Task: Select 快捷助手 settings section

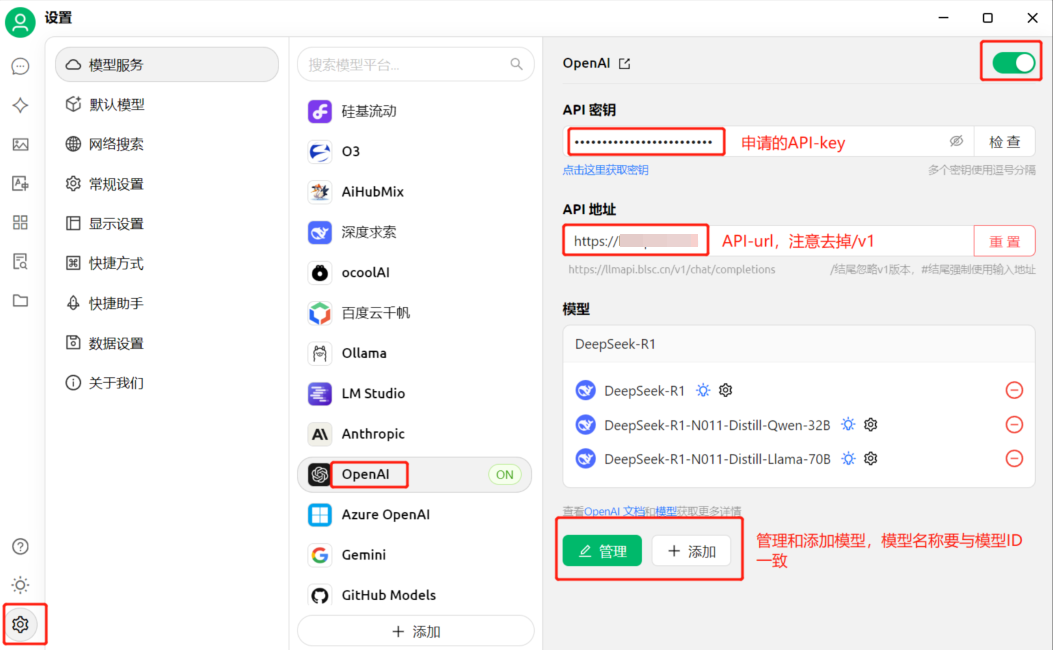Action: point(167,304)
